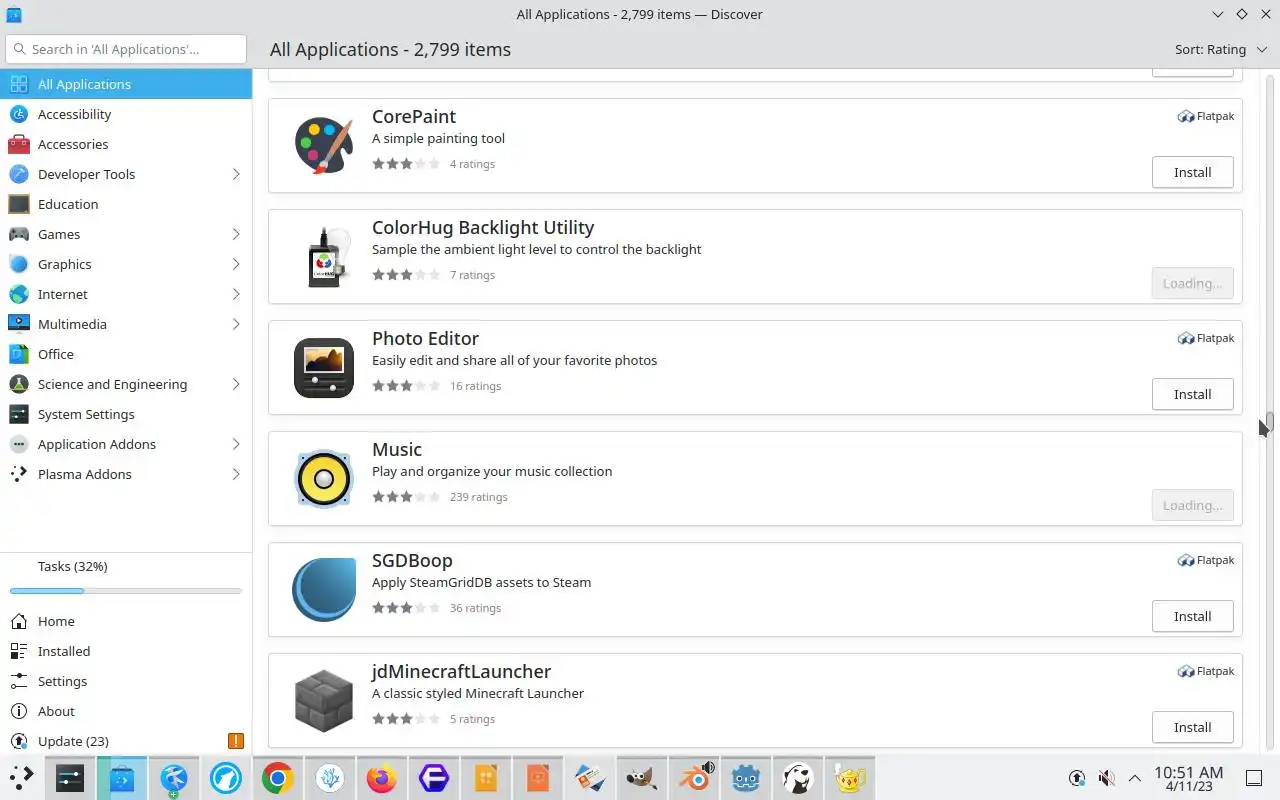Click the show desktop icon
Screen dimensions: 1280x800
pos(1254,778)
